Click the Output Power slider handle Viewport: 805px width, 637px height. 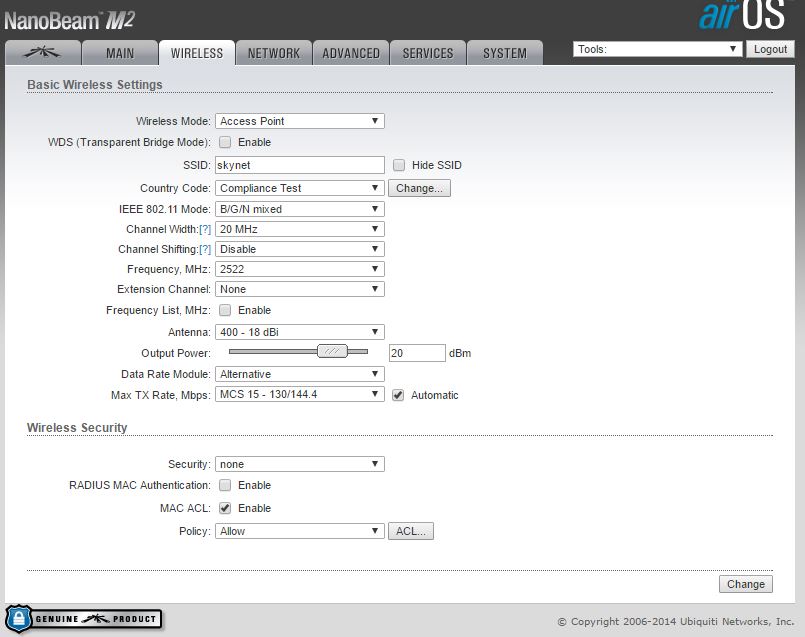point(332,351)
